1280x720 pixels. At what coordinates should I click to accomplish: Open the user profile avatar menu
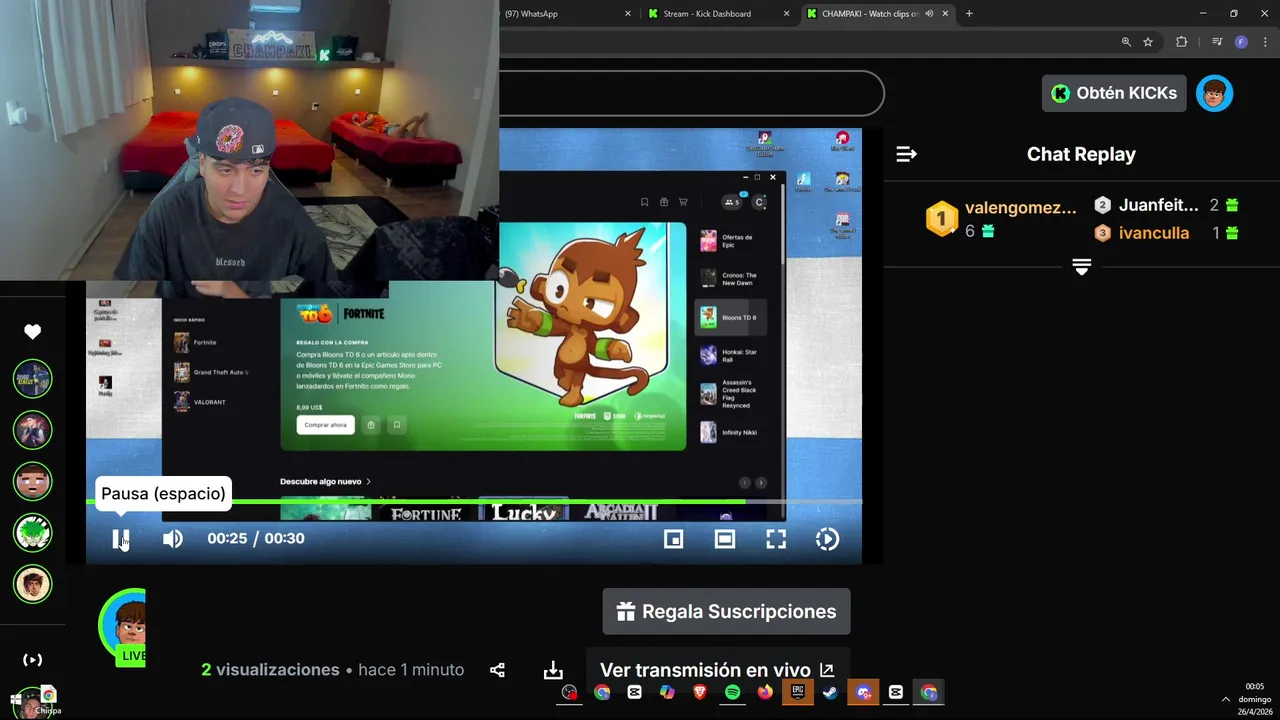(1214, 93)
